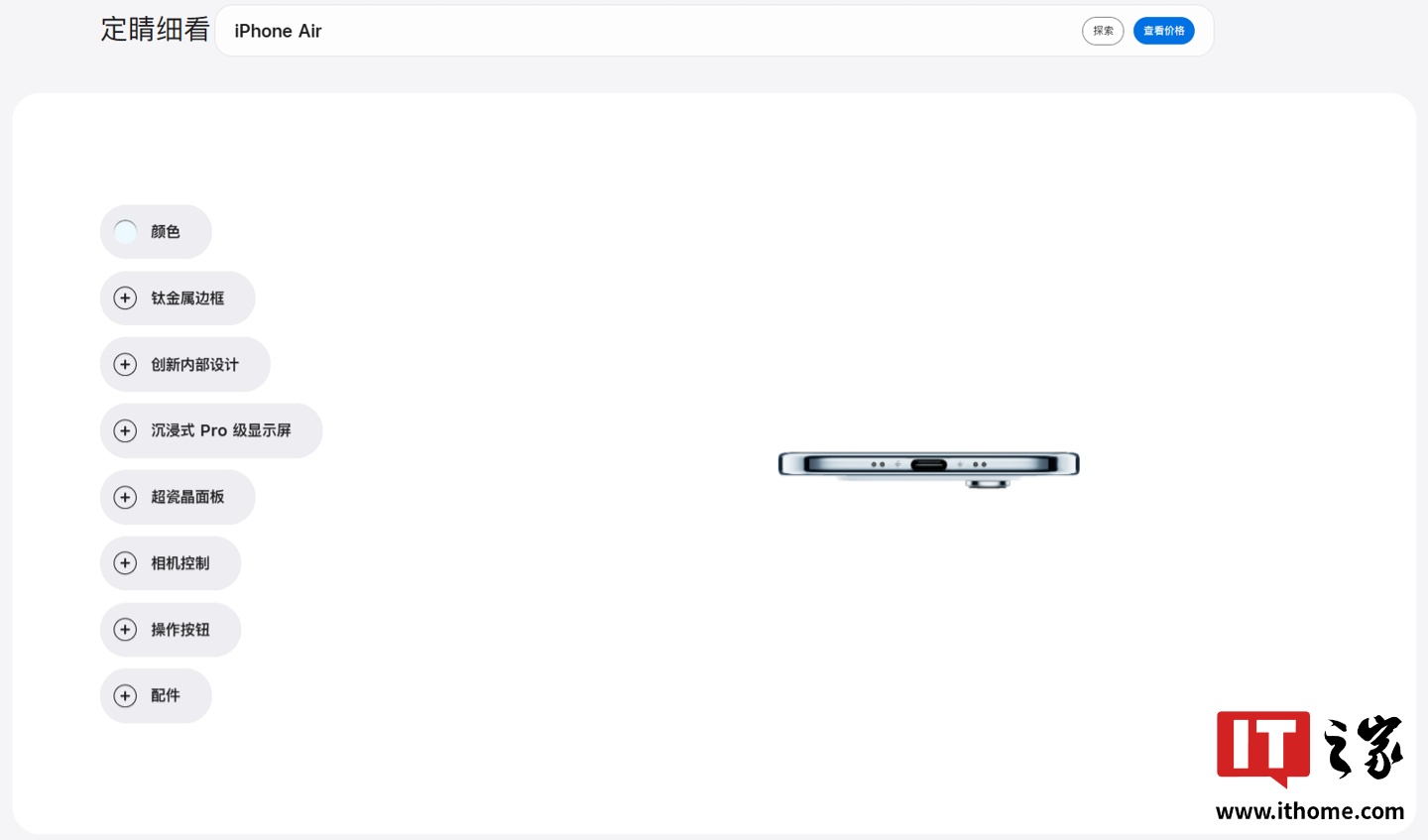Expand the 创新内部设计 feature pill
This screenshot has height=840, width=1428.
(185, 365)
